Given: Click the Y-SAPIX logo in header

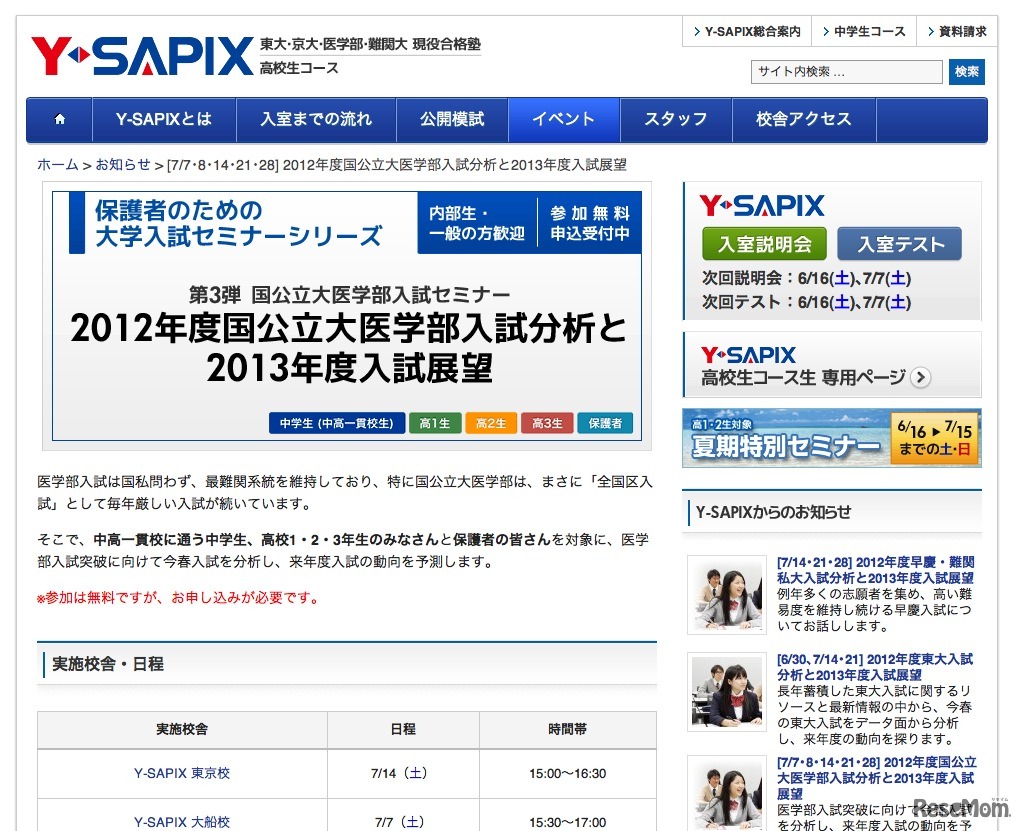Looking at the screenshot, I should click(142, 56).
